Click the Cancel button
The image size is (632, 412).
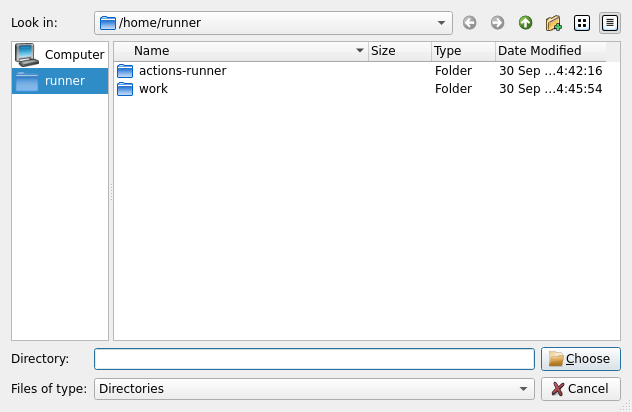coord(581,389)
